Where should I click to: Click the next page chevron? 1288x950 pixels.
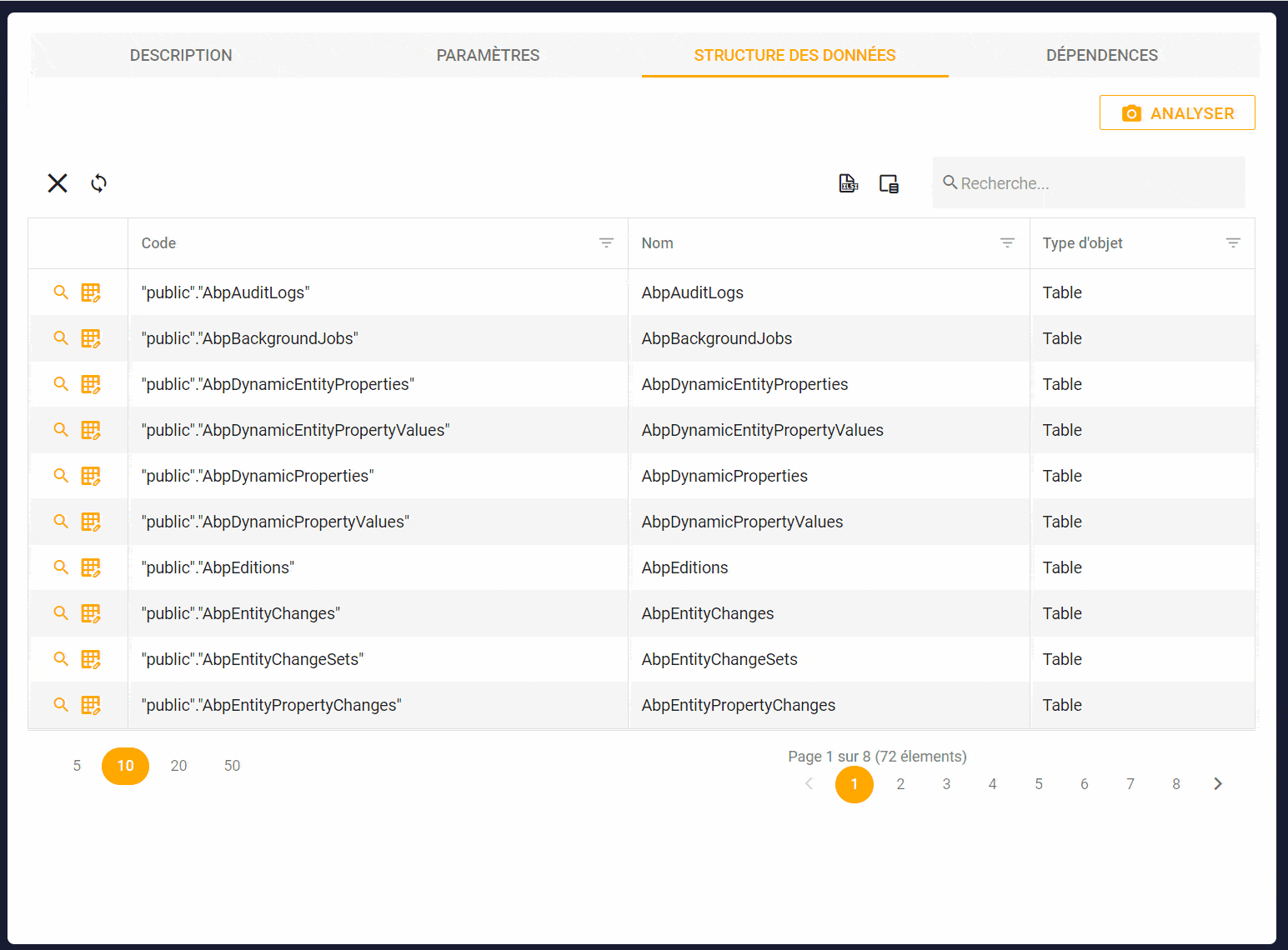[1218, 784]
